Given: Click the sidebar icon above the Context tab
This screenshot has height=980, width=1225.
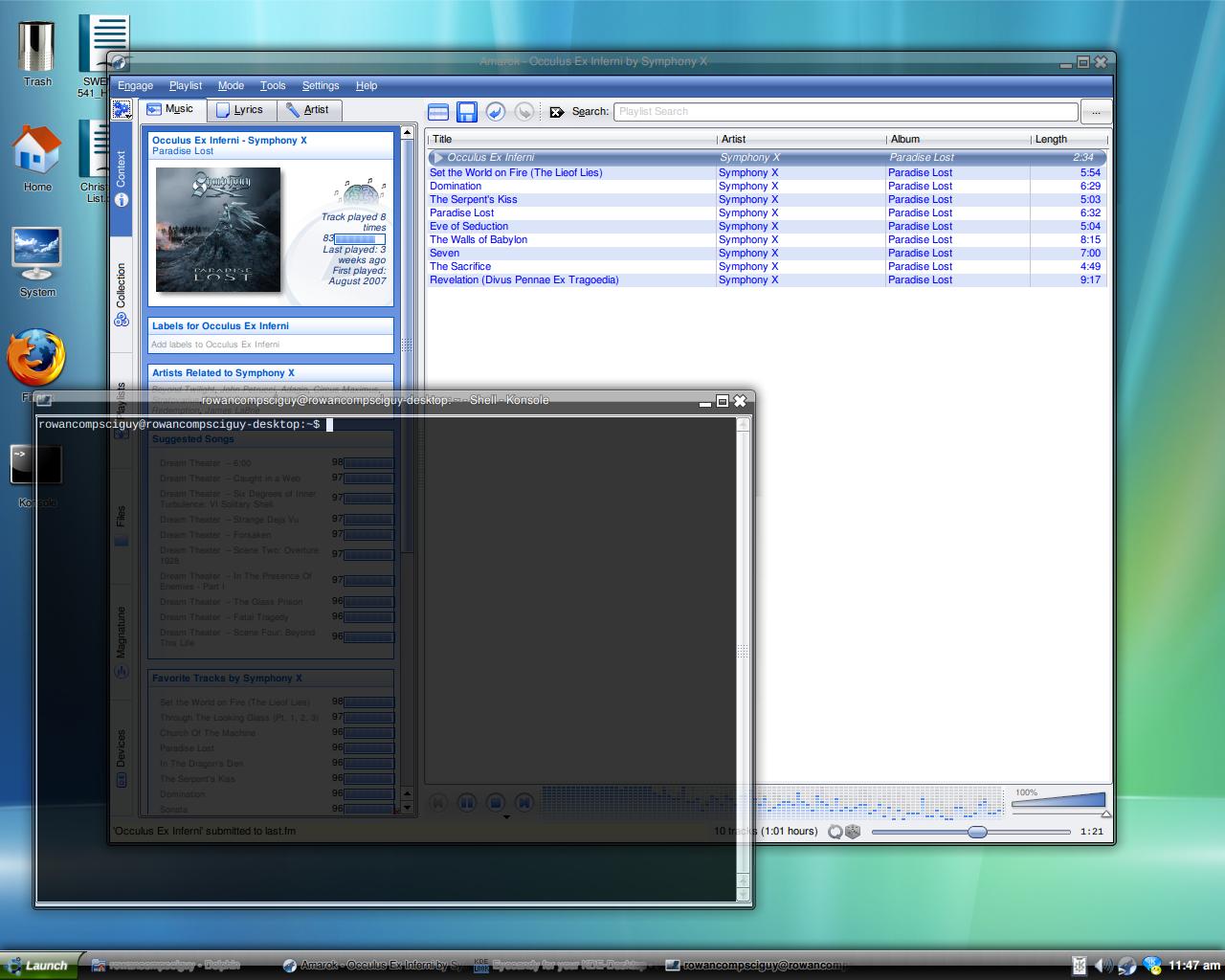Looking at the screenshot, I should [122, 110].
